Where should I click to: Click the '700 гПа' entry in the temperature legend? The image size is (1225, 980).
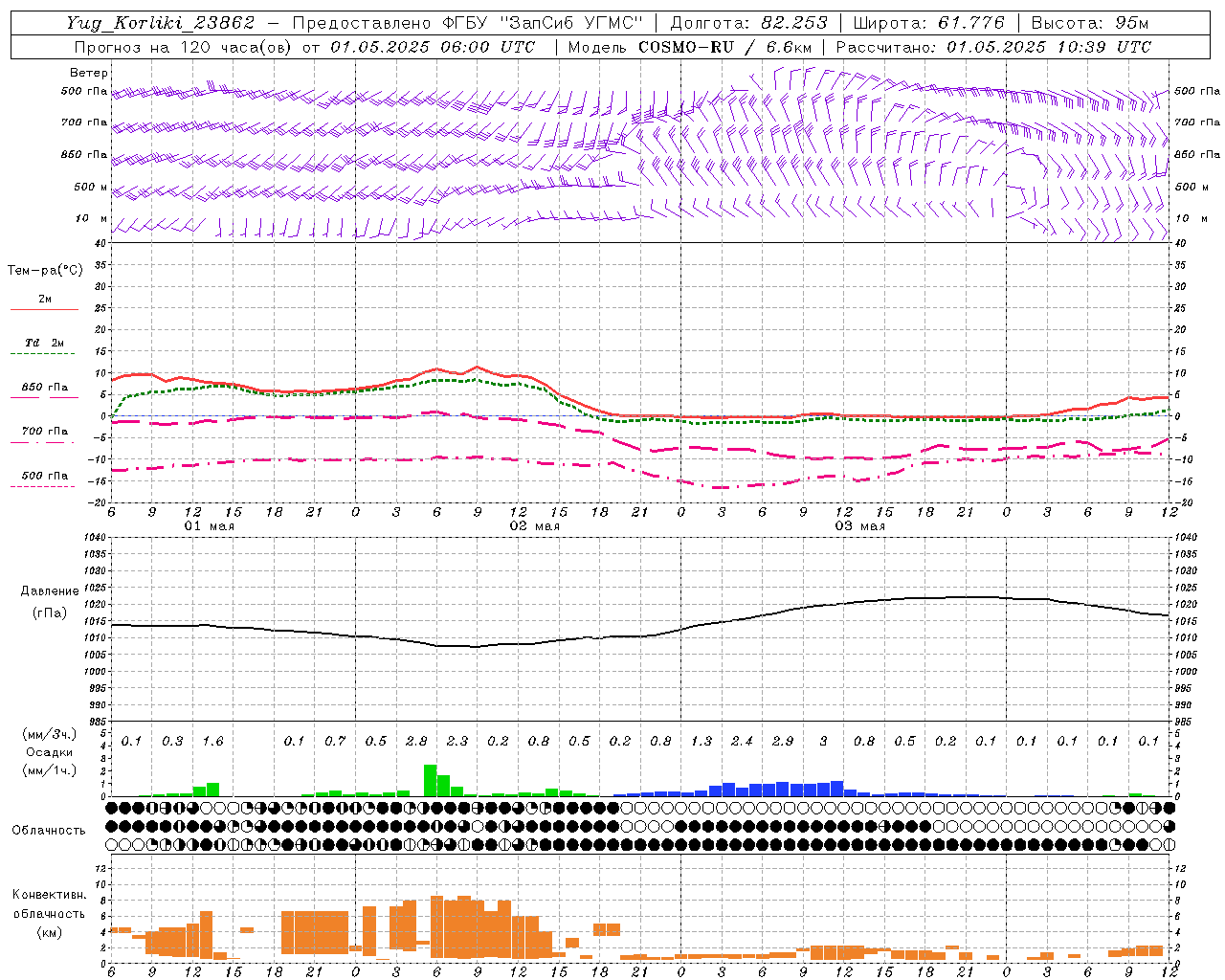point(44,432)
